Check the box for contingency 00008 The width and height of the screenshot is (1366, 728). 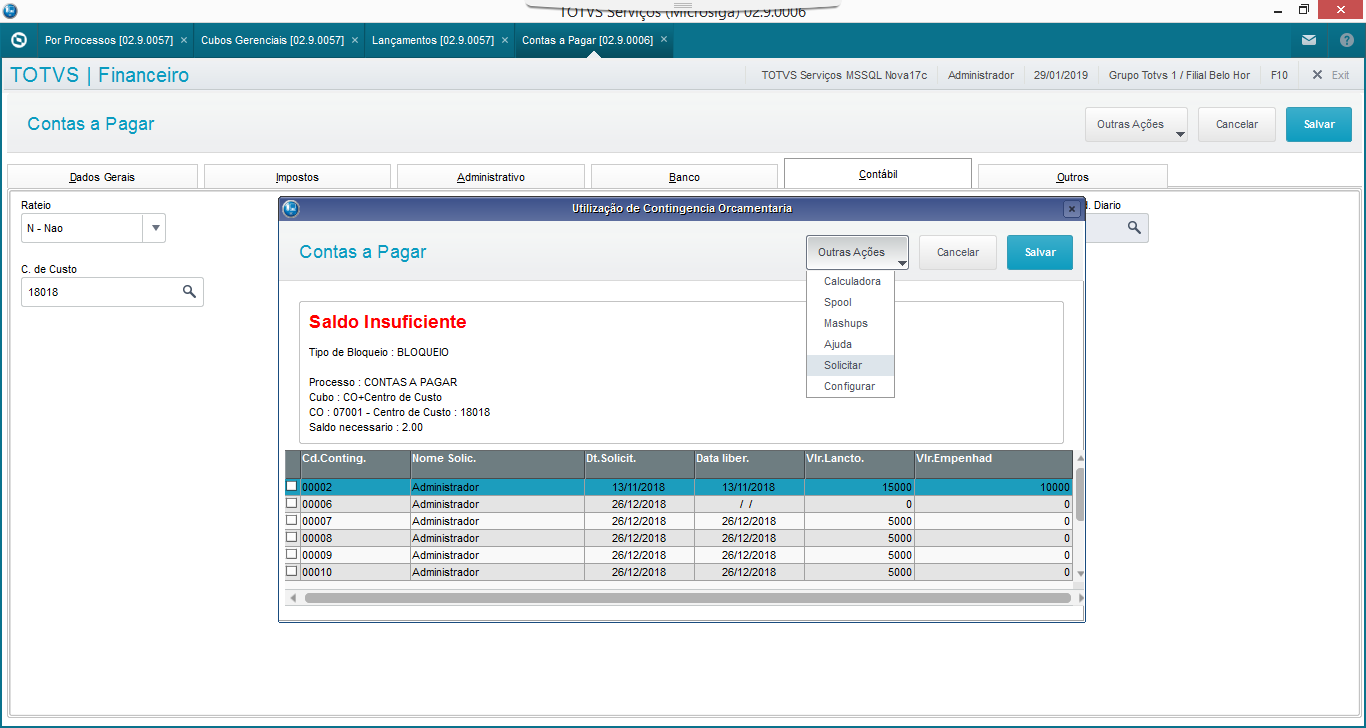coord(292,537)
